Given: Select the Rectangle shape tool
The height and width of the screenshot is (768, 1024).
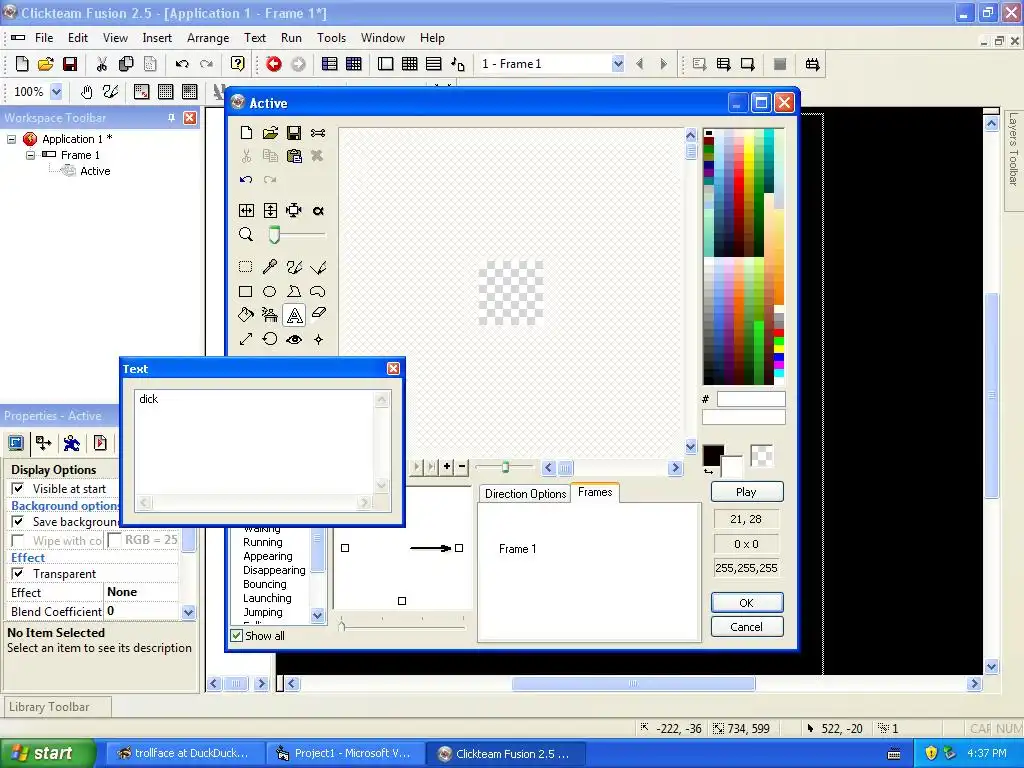Looking at the screenshot, I should click(246, 291).
